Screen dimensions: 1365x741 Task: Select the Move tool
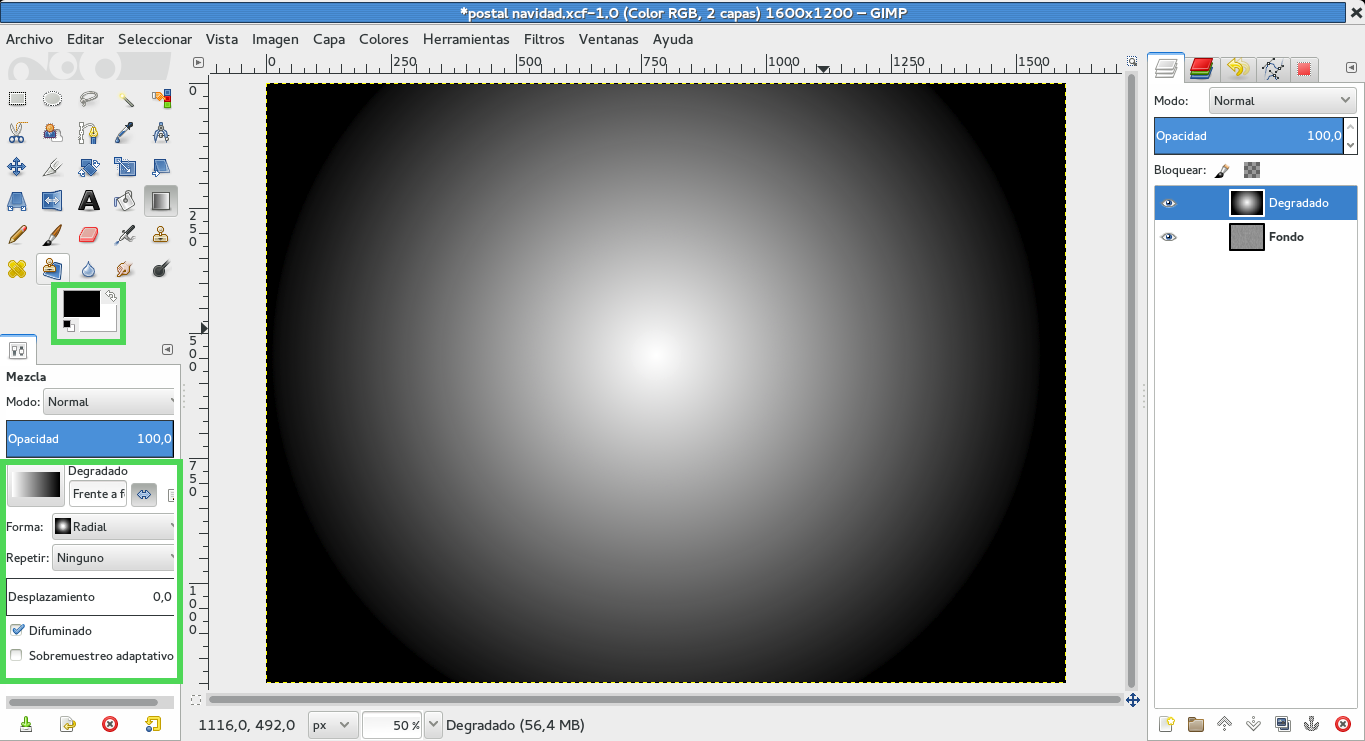[16, 167]
